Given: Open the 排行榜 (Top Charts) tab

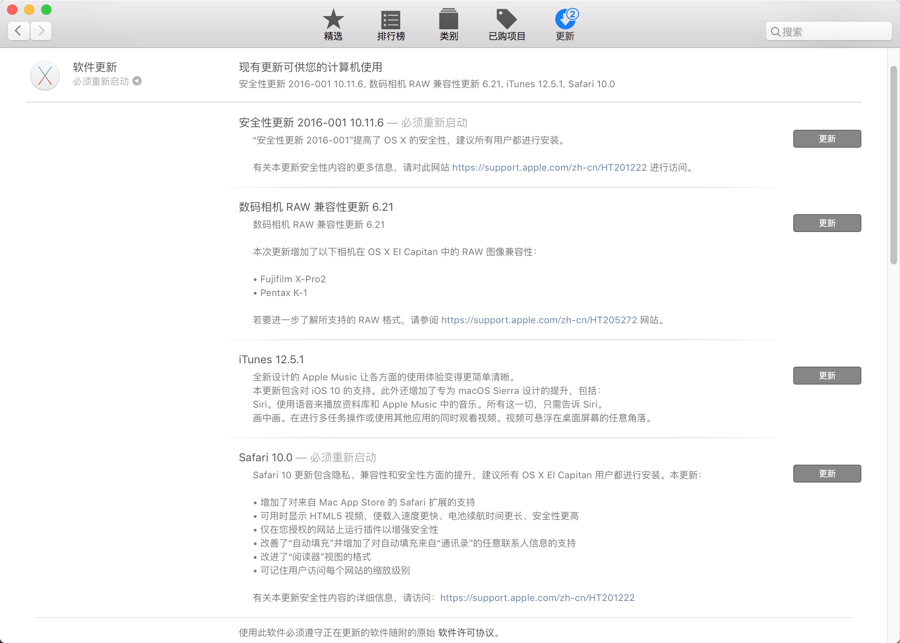Looking at the screenshot, I should (391, 25).
